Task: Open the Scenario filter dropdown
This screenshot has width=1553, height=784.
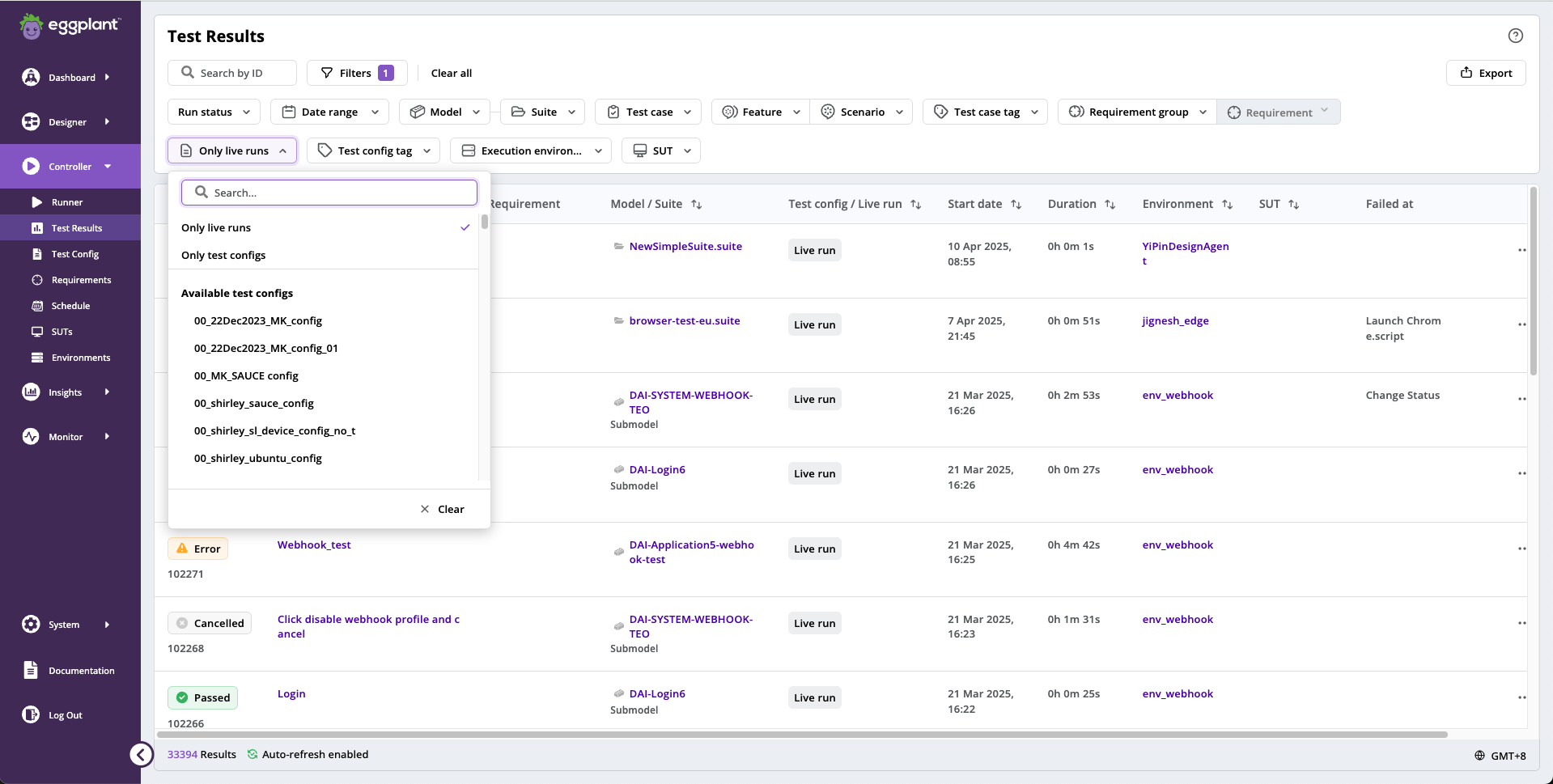Action: 861,112
